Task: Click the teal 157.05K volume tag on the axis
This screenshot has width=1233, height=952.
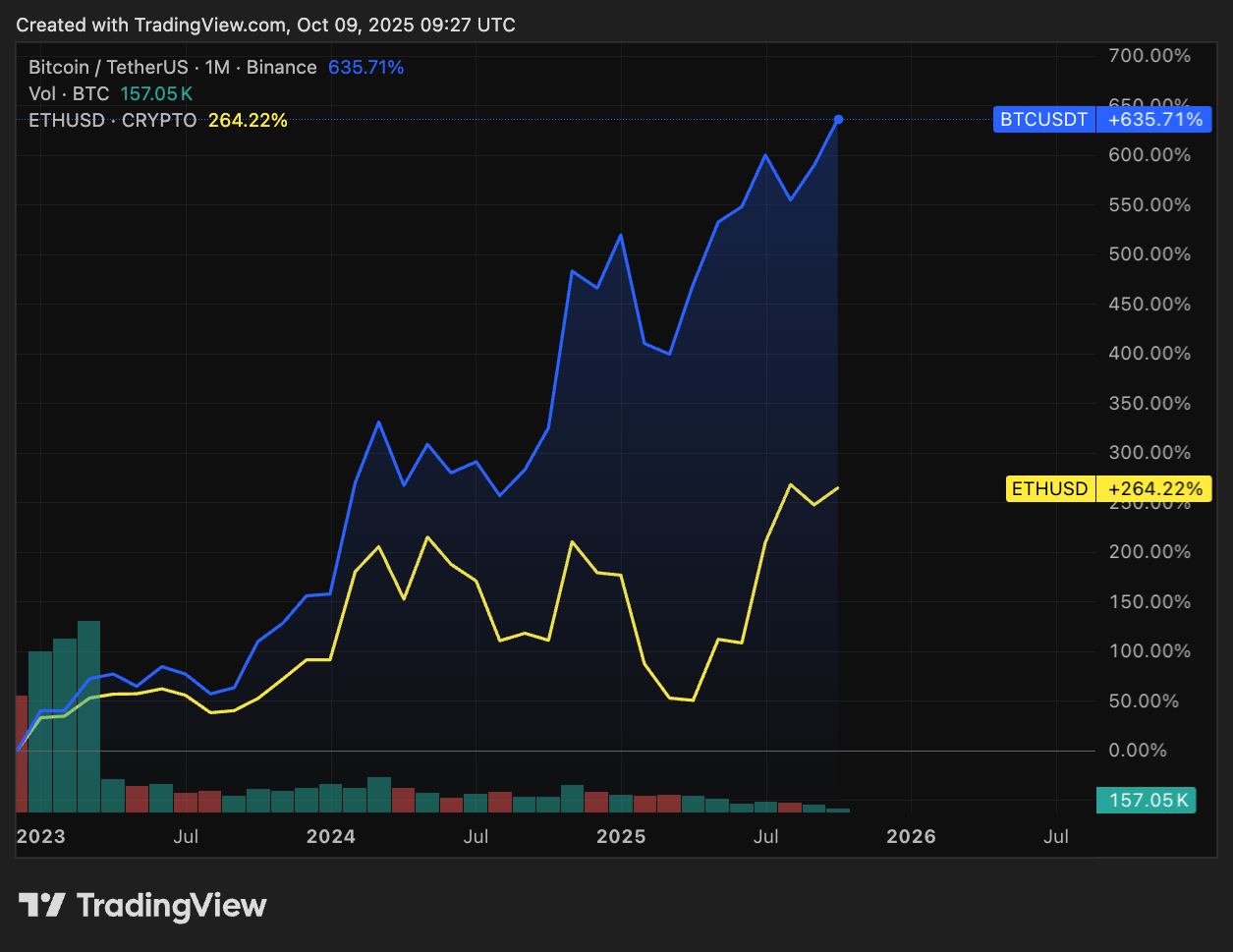Action: point(1146,801)
